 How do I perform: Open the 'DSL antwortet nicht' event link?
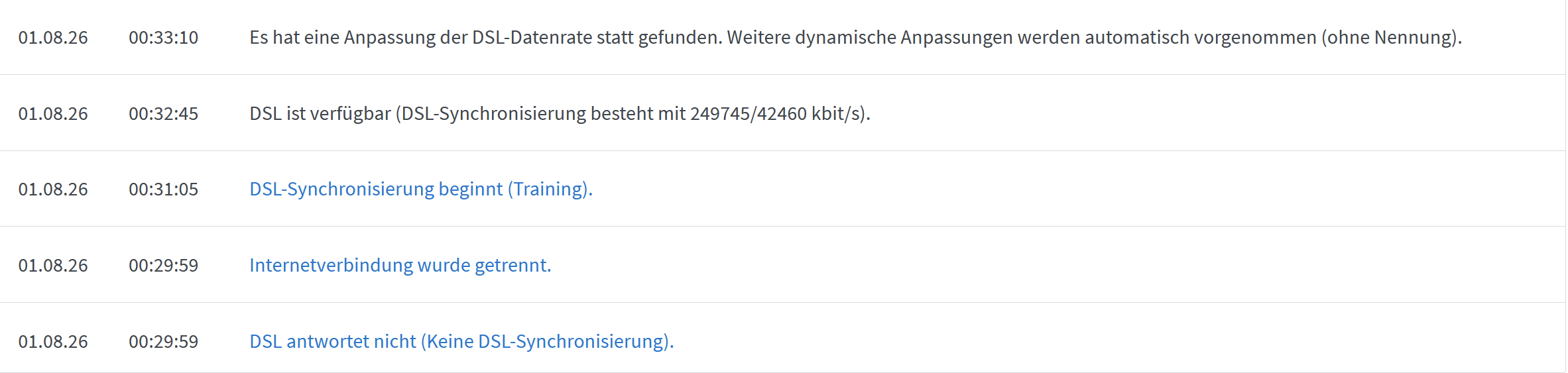click(461, 341)
